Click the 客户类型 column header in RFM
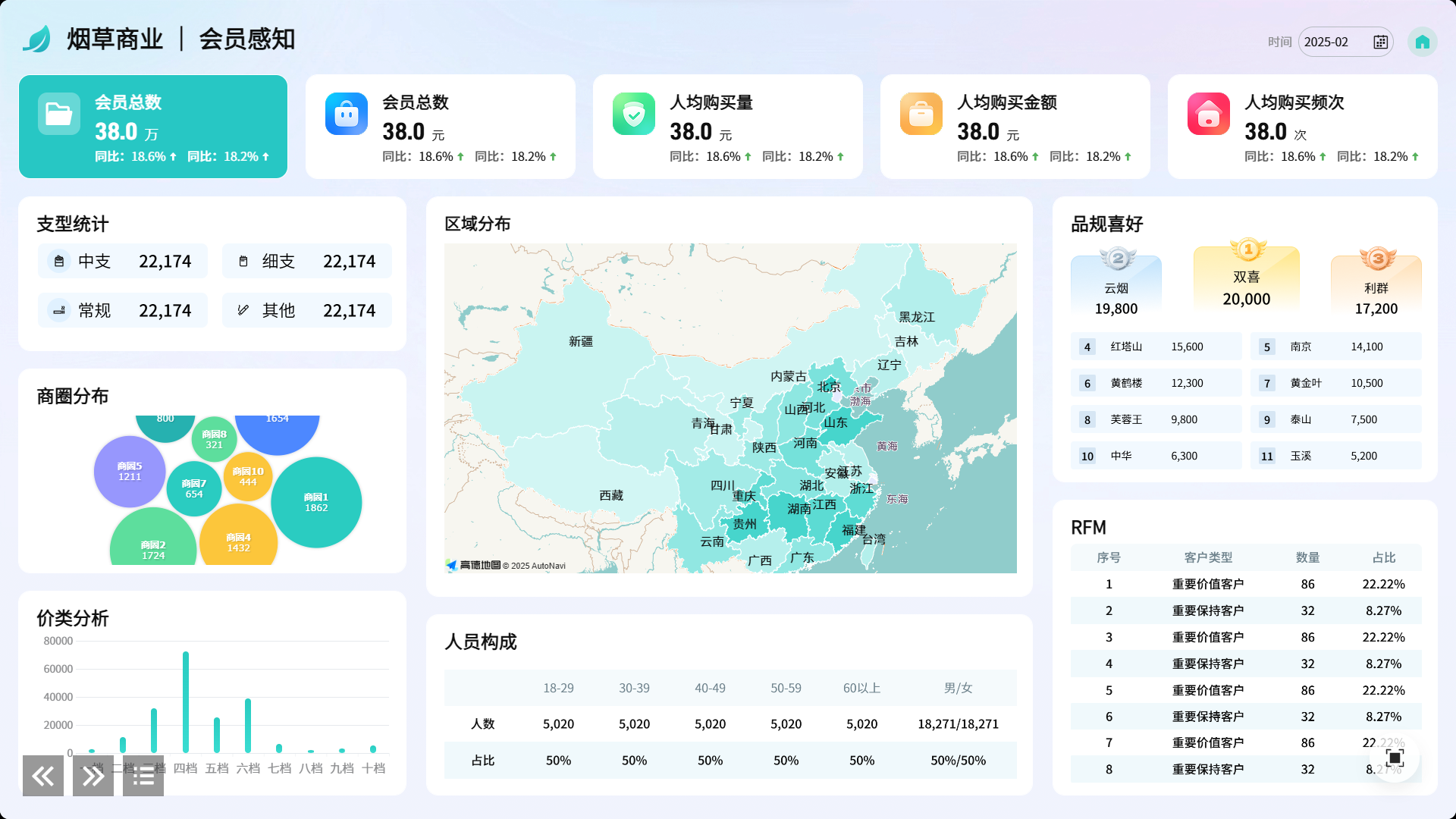Image resolution: width=1456 pixels, height=819 pixels. click(x=1208, y=557)
